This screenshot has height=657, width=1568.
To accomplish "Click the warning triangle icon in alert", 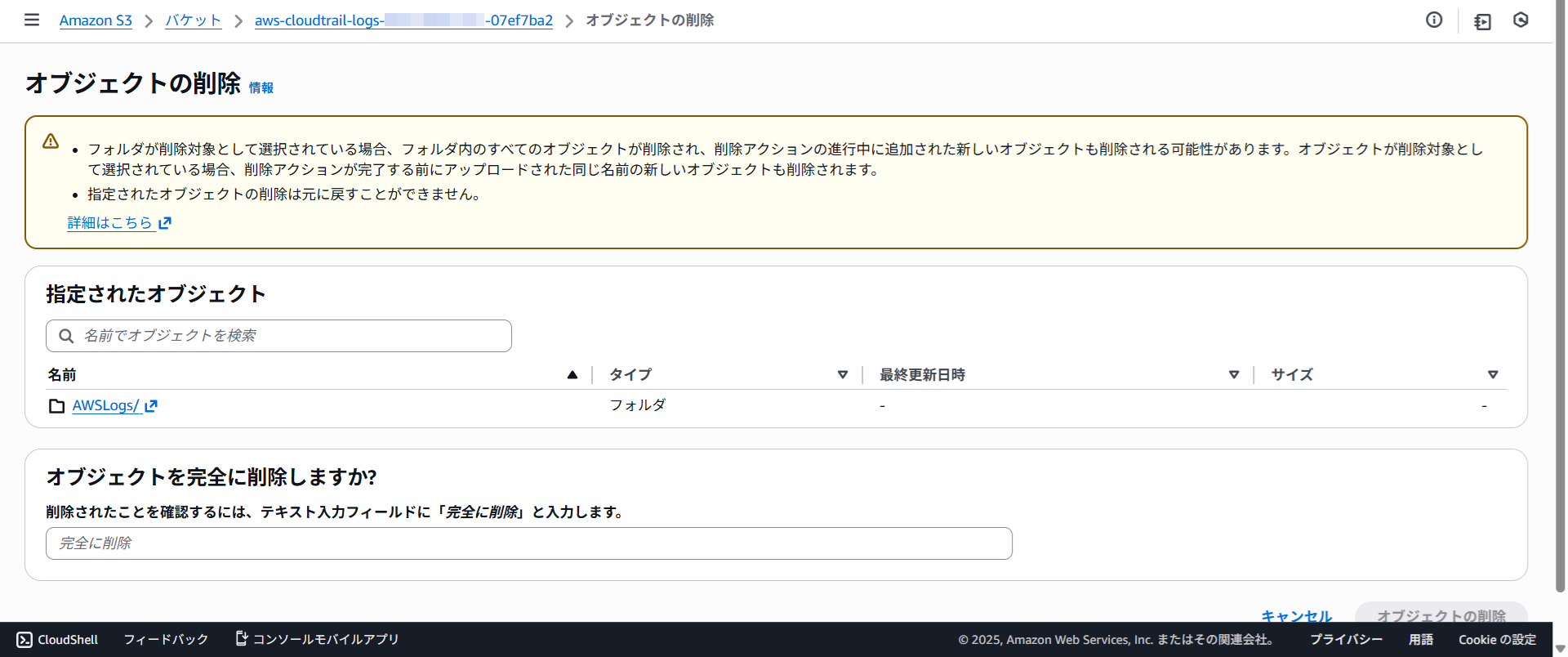I will pyautogui.click(x=51, y=141).
